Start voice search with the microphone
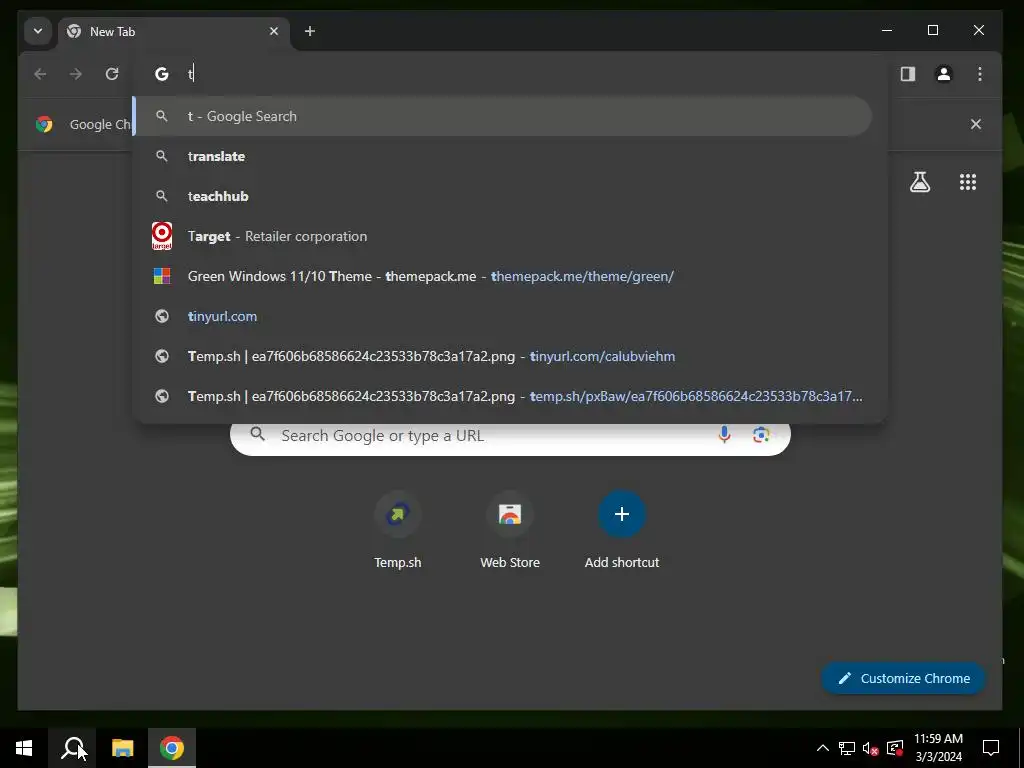Viewport: 1024px width, 768px height. pyautogui.click(x=724, y=435)
